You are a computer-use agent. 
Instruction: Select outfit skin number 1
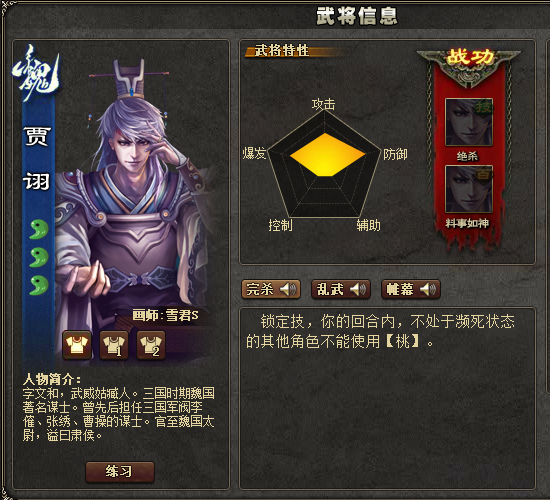(x=114, y=345)
